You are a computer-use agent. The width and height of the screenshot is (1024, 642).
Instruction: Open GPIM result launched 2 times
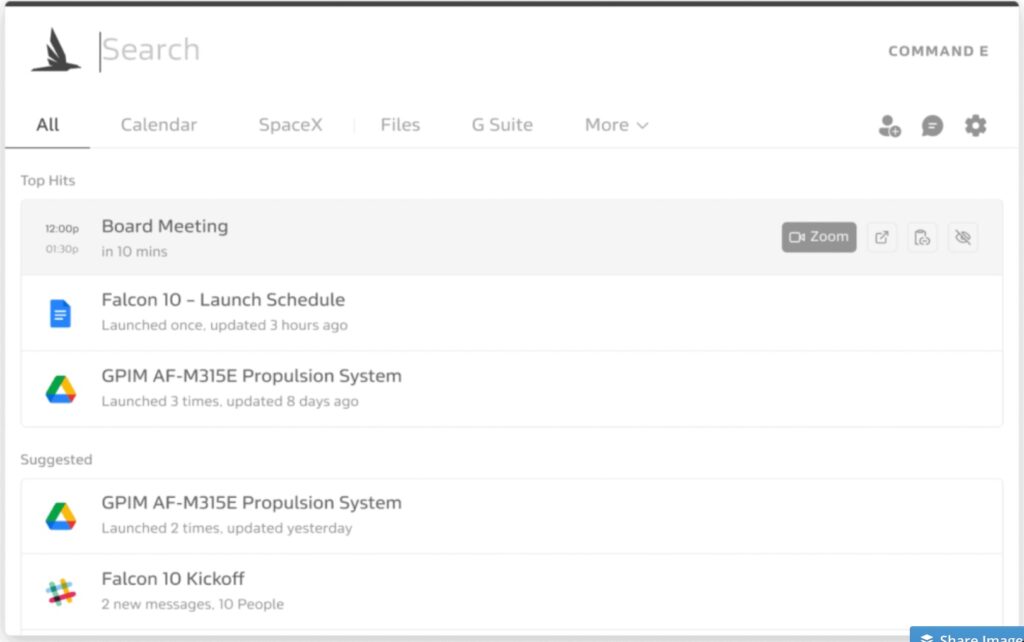[x=511, y=516]
